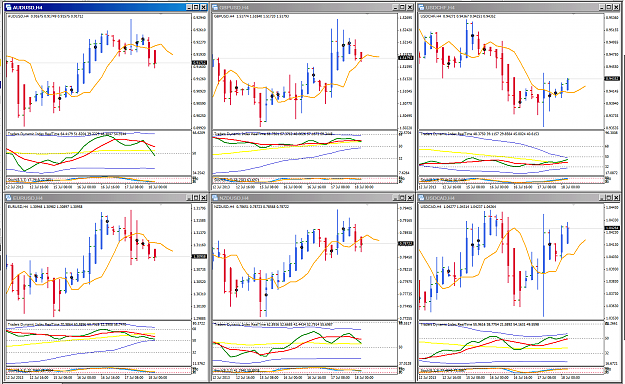This screenshot has height=384, width=625.
Task: Close the USDCHF,H4 chart window
Action: coord(616,7)
